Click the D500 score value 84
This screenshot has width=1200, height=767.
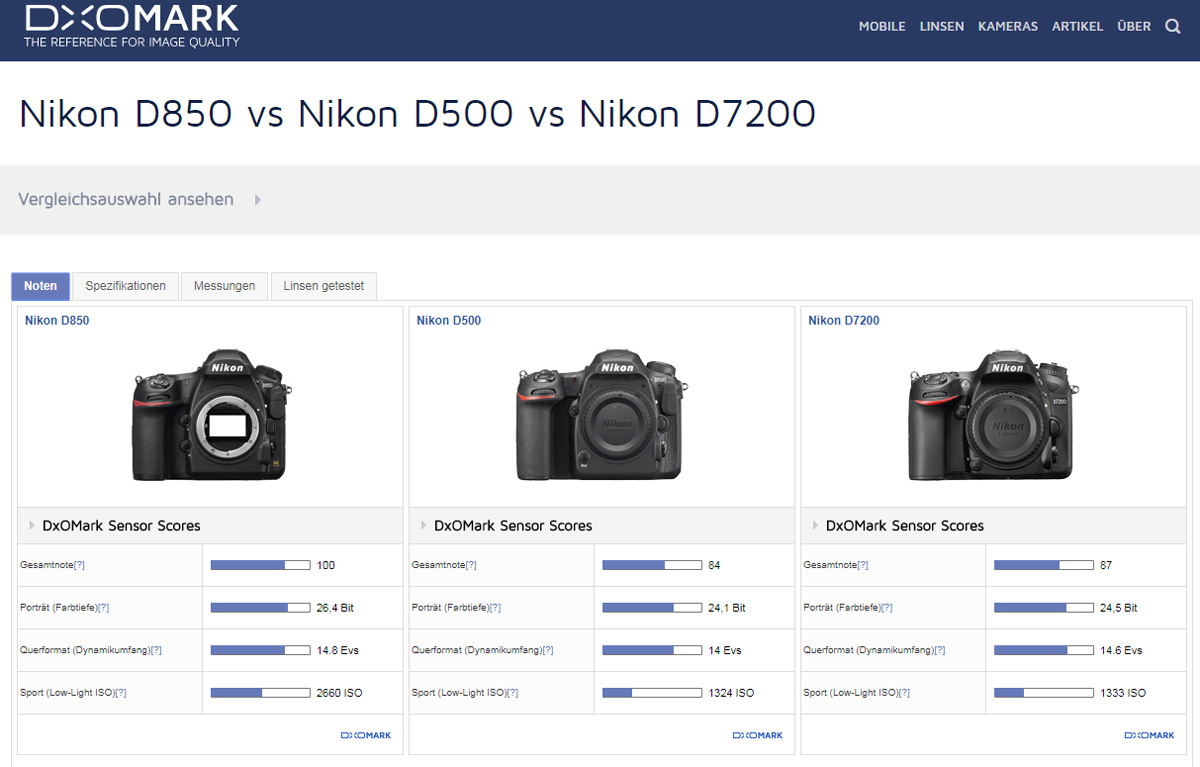coord(714,566)
